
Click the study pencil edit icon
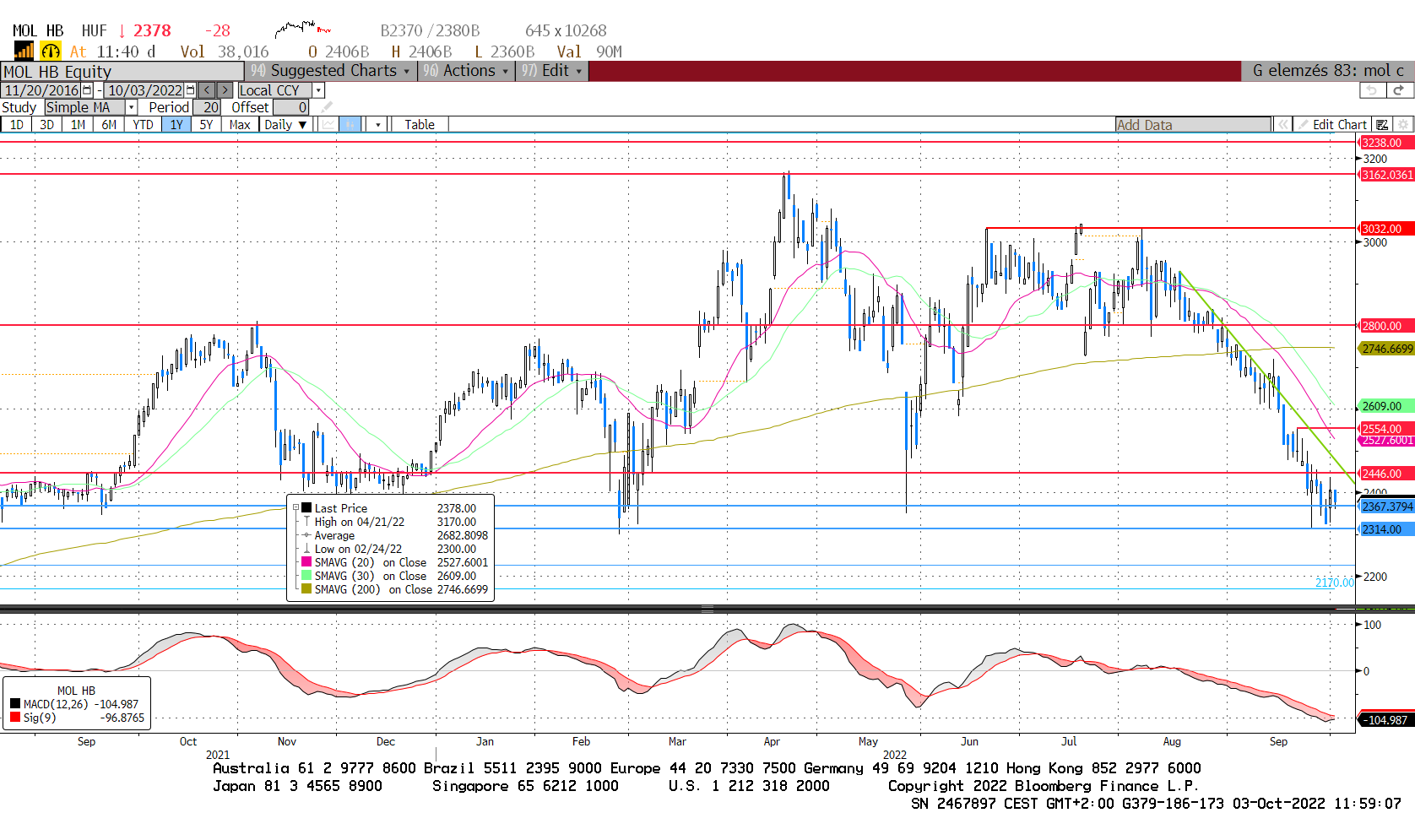point(327,107)
